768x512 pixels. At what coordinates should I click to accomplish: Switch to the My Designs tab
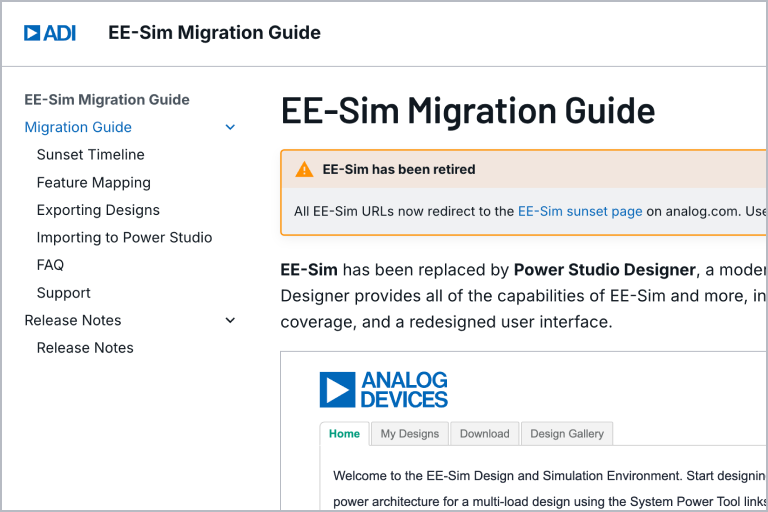tap(409, 434)
